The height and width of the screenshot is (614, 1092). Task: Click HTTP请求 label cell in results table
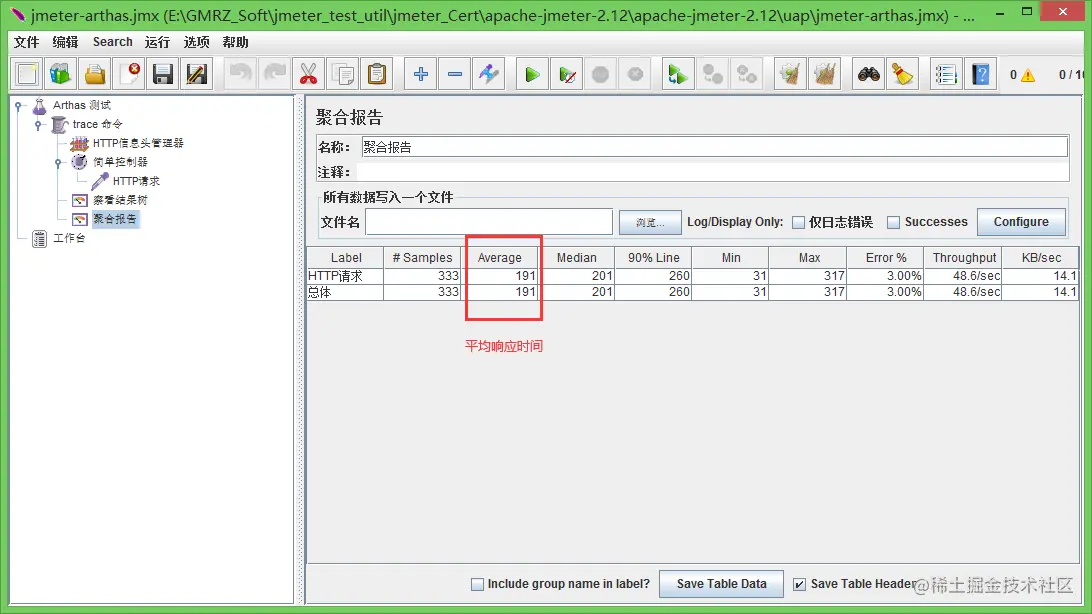pos(345,276)
